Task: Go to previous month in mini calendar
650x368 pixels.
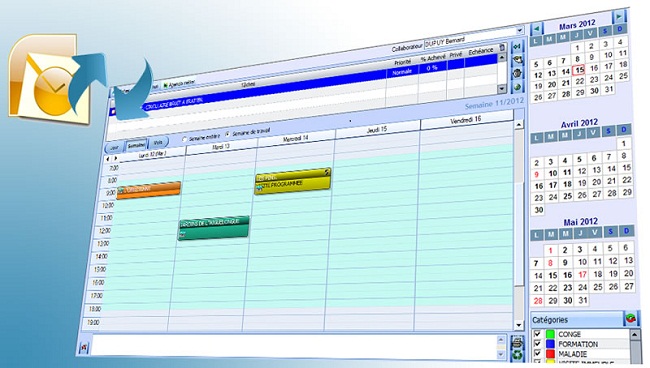Action: click(536, 29)
